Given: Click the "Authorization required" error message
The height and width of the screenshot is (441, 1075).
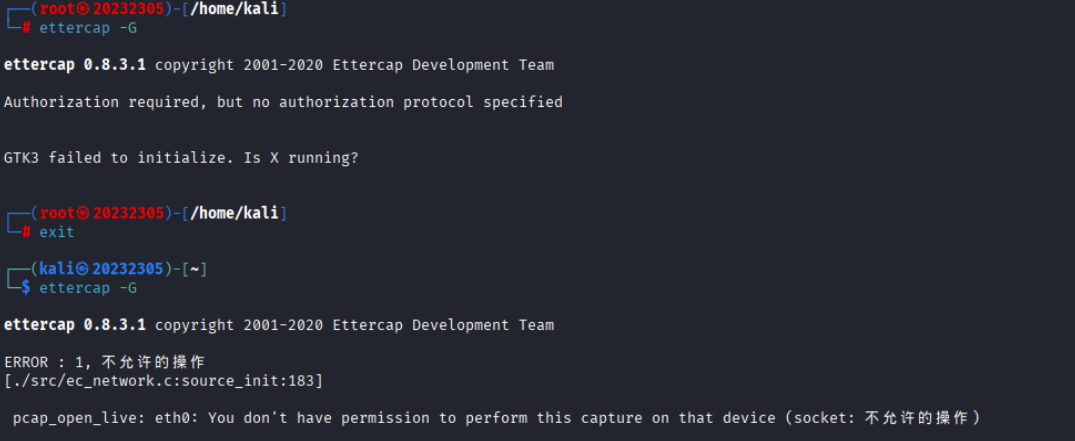Looking at the screenshot, I should [283, 102].
